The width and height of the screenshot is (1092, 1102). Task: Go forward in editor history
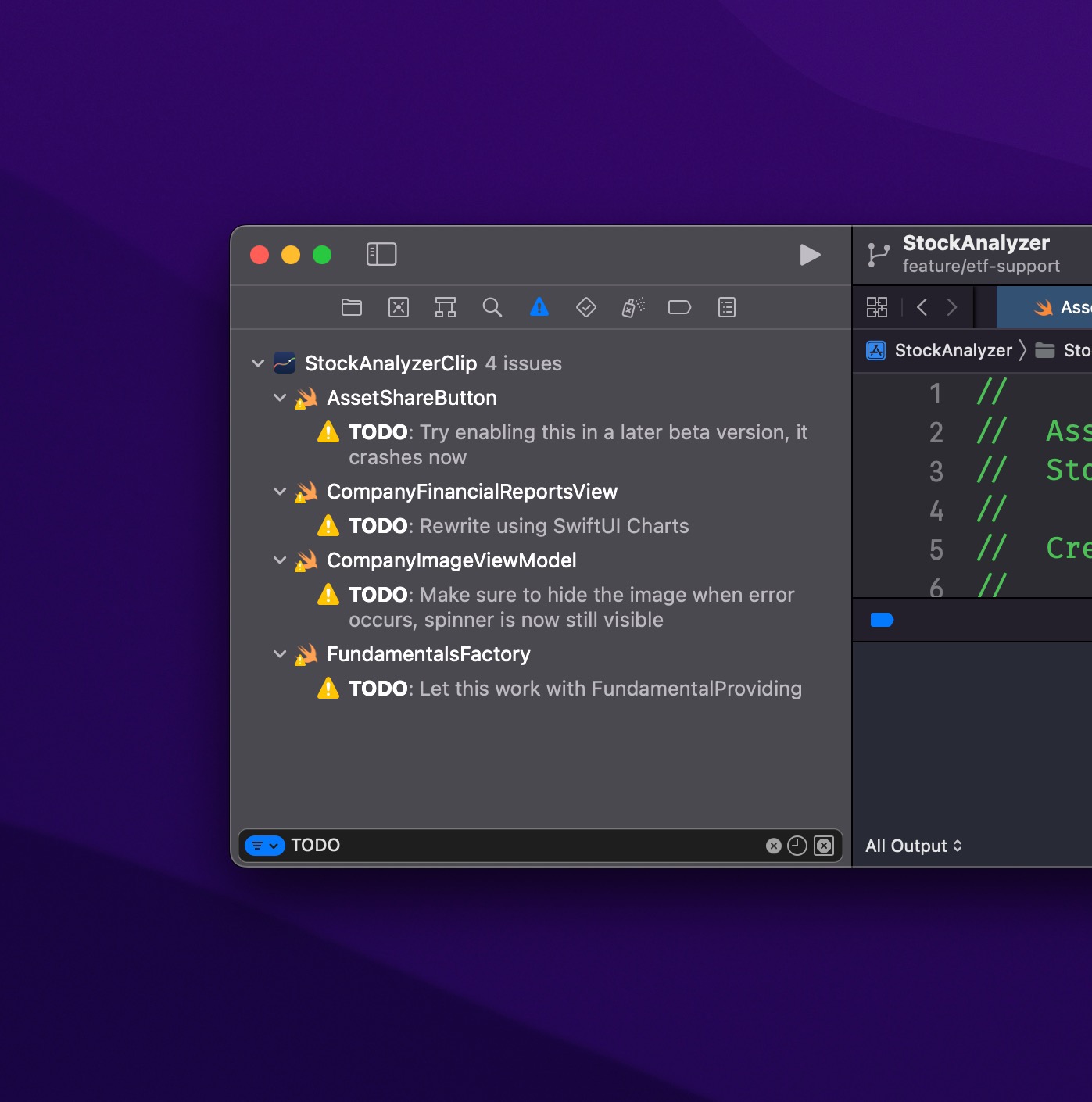click(x=952, y=307)
